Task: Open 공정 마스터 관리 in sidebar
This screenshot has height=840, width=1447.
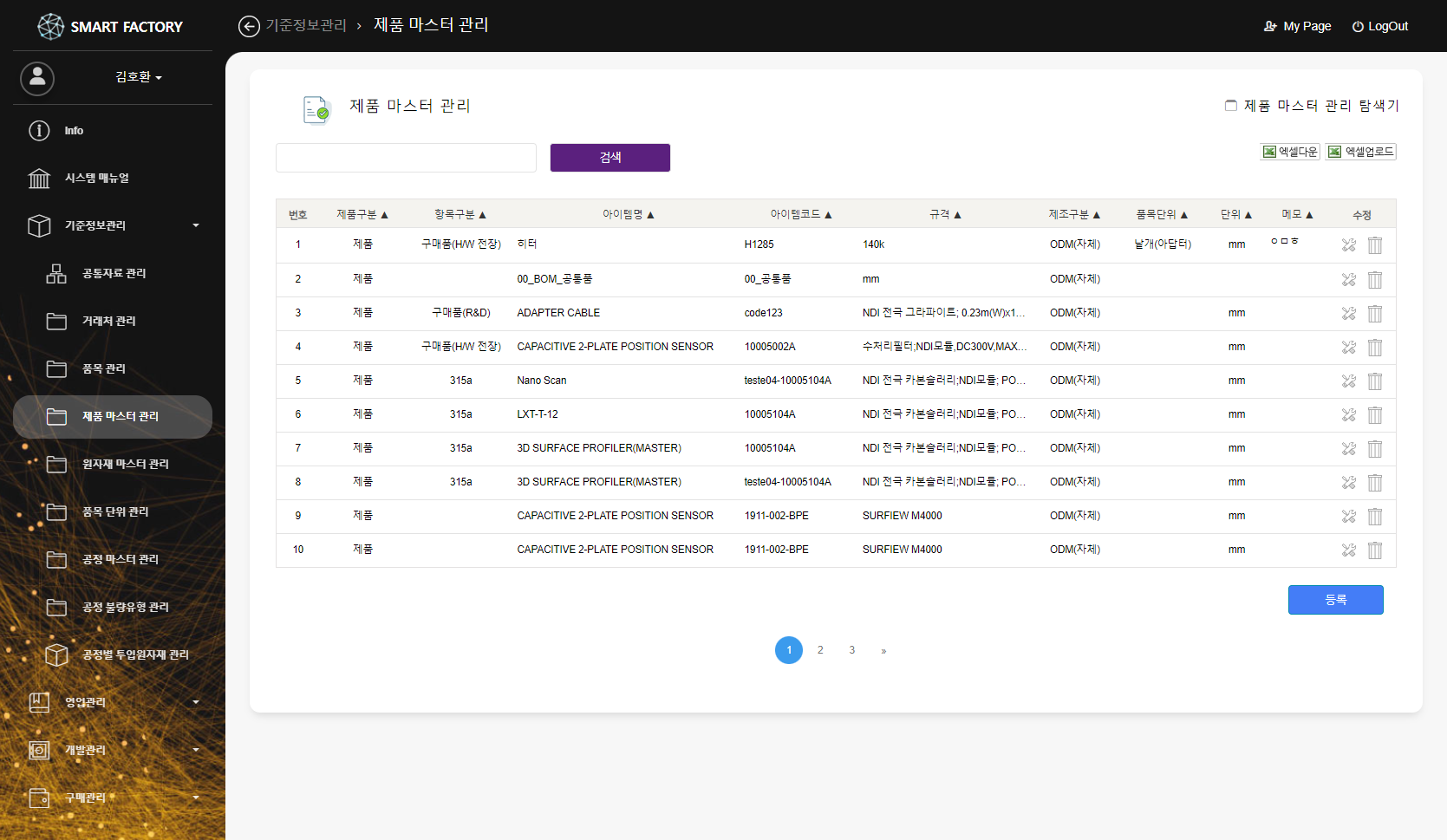Action: pyautogui.click(x=120, y=560)
